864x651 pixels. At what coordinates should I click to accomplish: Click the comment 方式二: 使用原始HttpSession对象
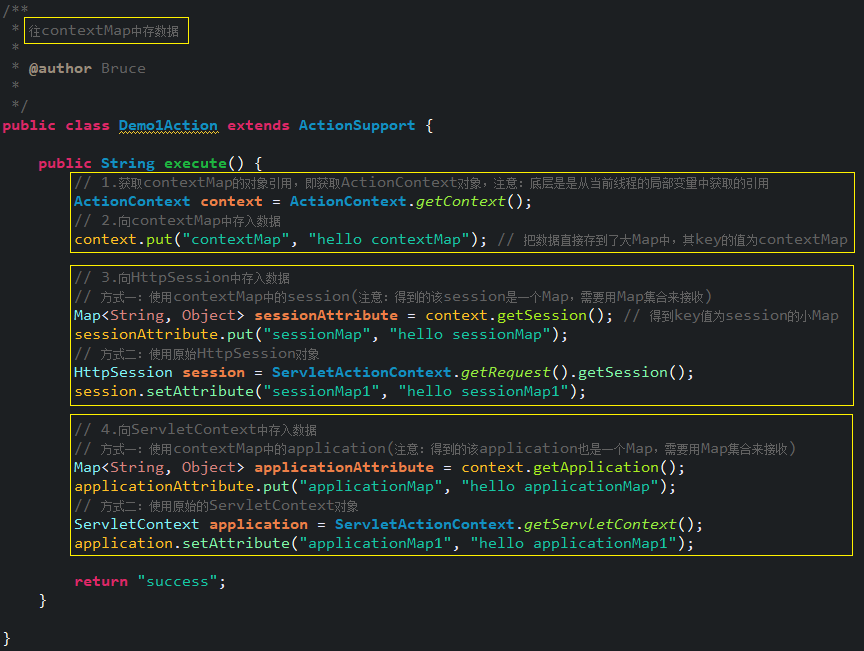coord(197,354)
